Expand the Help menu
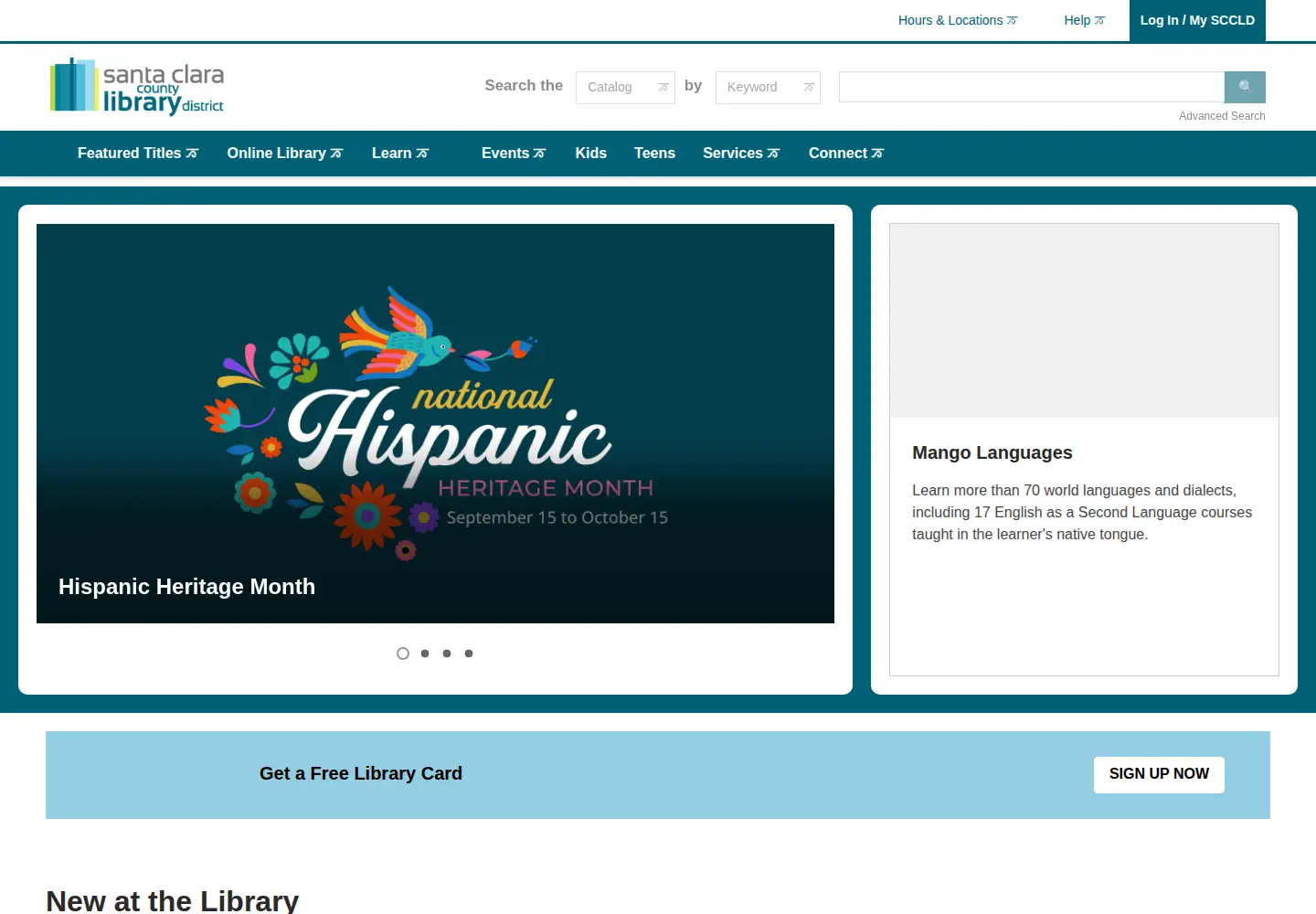Viewport: 1316px width, 914px height. 1085,20
